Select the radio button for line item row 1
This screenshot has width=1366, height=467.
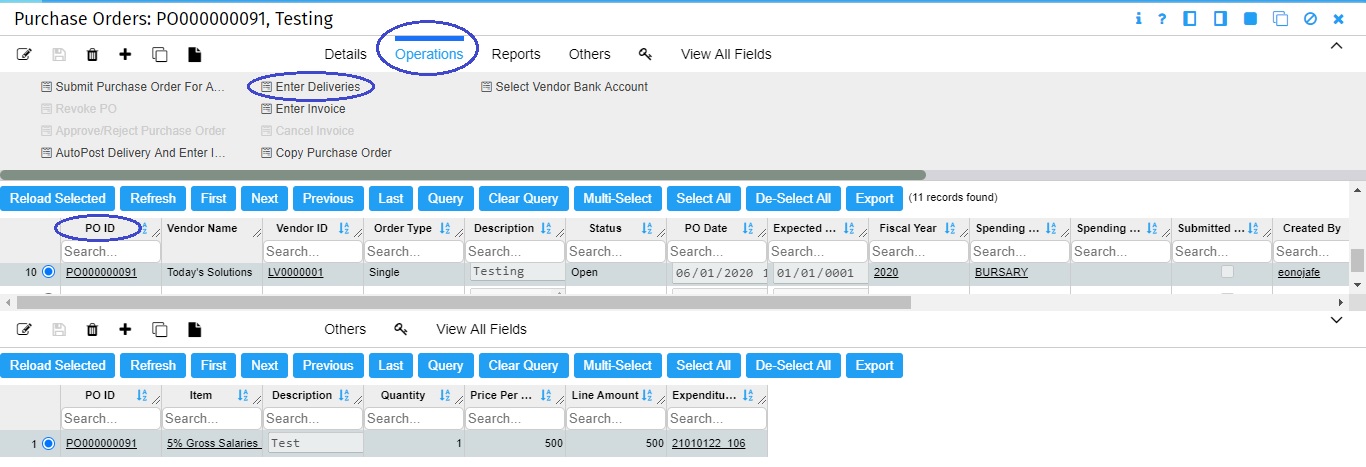pyautogui.click(x=49, y=444)
